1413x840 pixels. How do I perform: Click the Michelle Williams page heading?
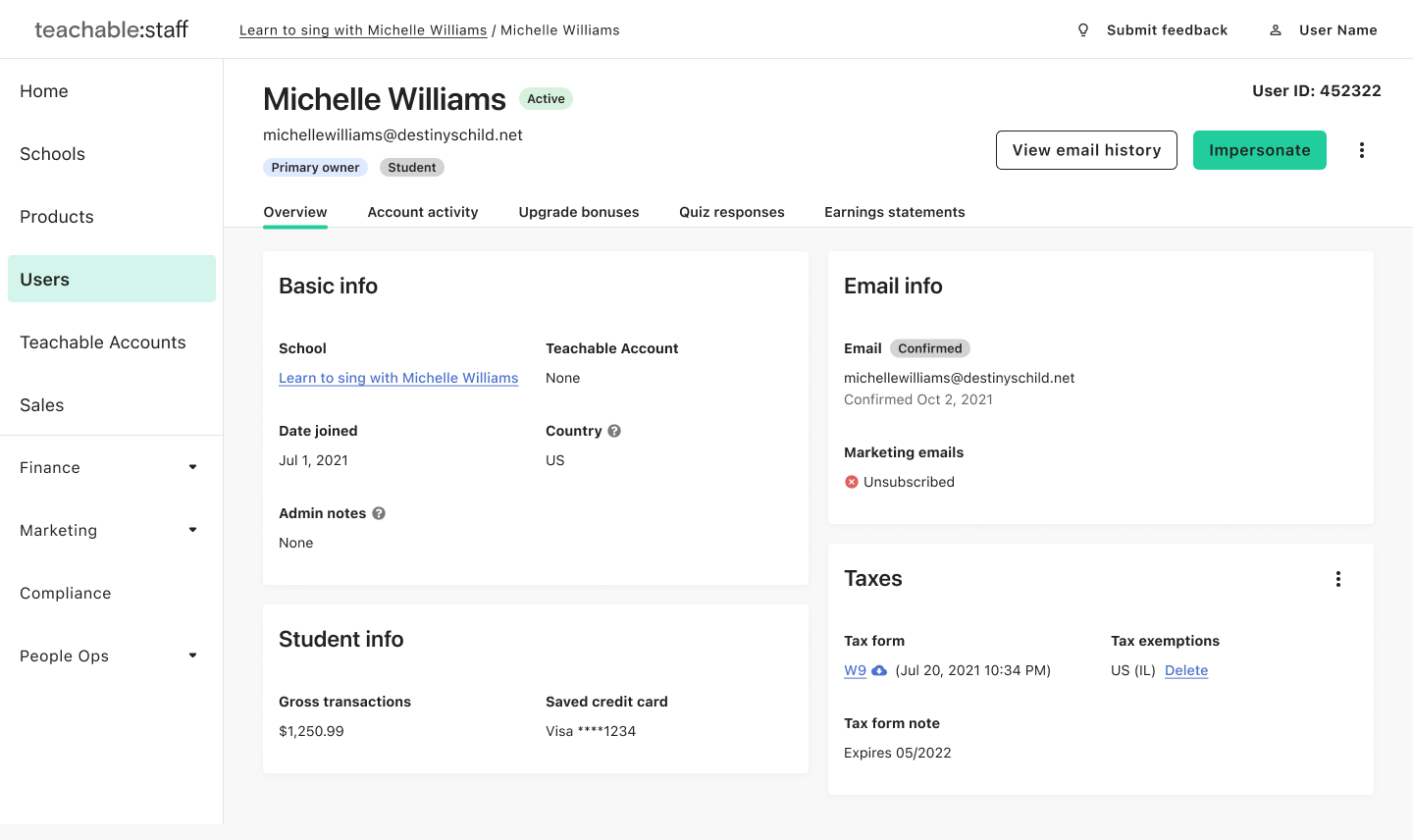tap(385, 99)
